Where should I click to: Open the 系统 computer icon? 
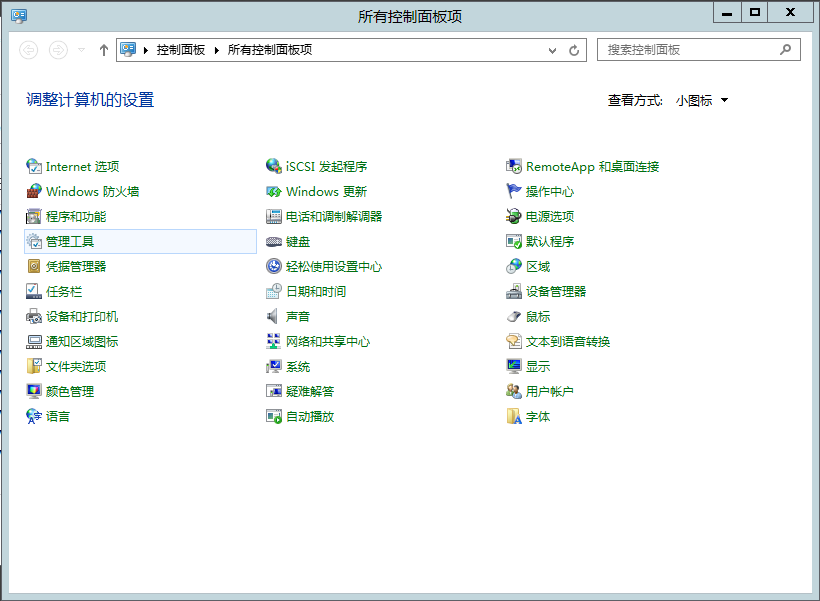pos(274,366)
